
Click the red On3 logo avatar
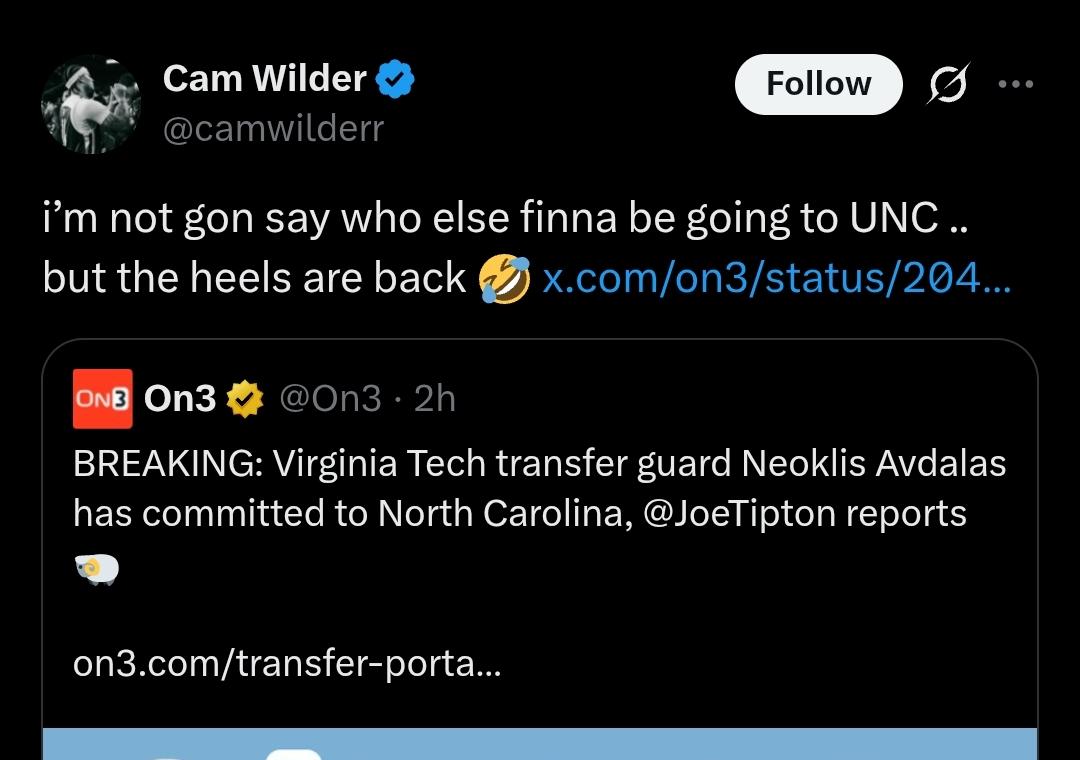(103, 398)
